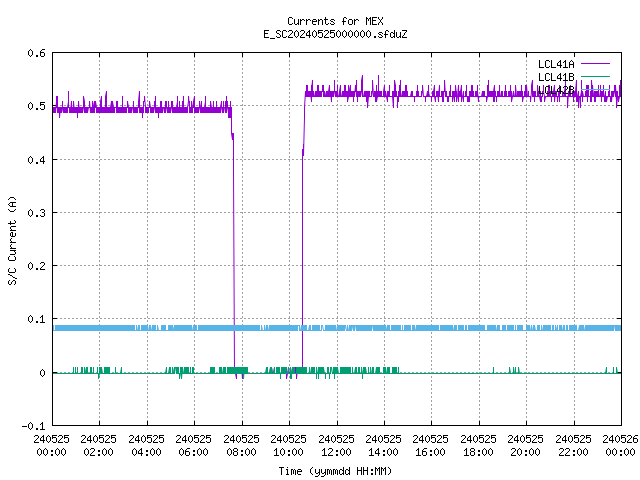Click the filename 'E_SC20240525000000.sfduZ' subtitle
640x480 pixels.
pyautogui.click(x=335, y=34)
